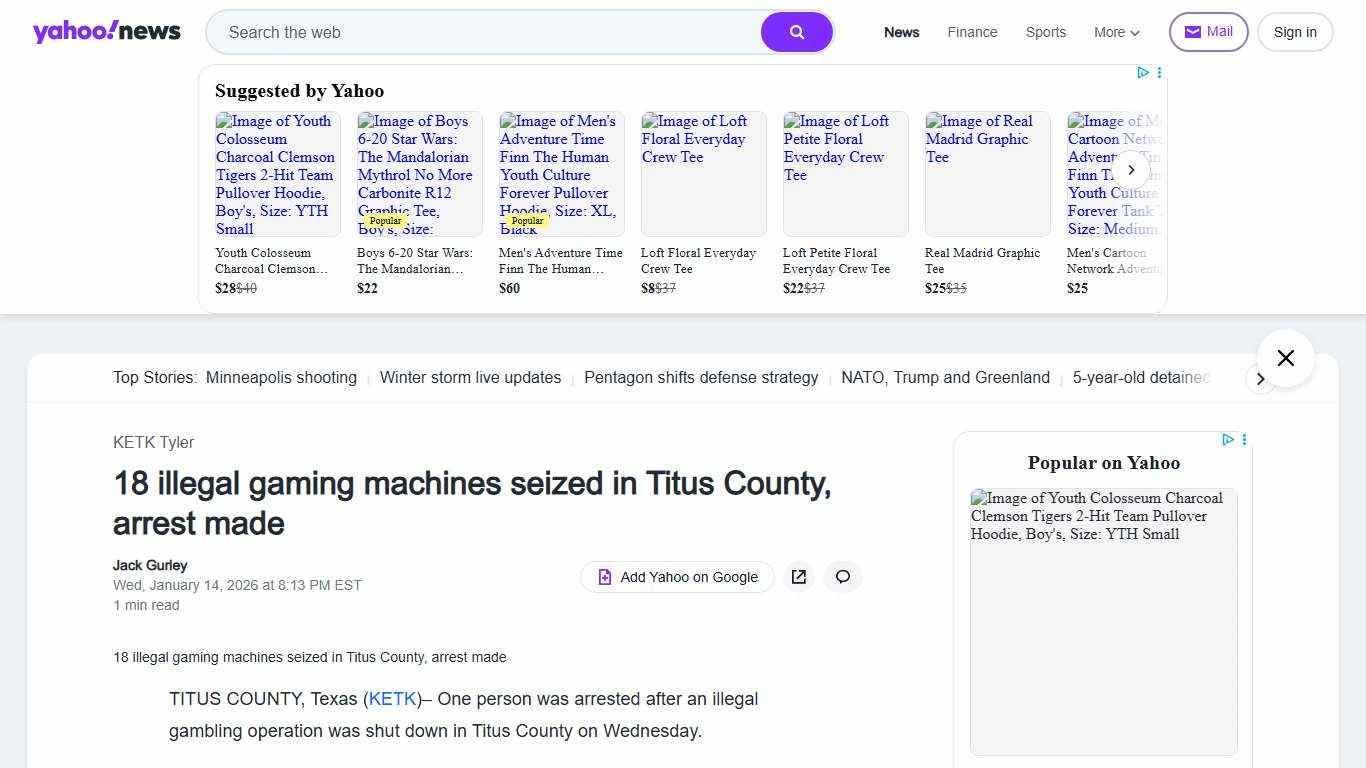The image size is (1366, 768).
Task: Open ad options dots in sidebar ad
Action: pos(1244,440)
